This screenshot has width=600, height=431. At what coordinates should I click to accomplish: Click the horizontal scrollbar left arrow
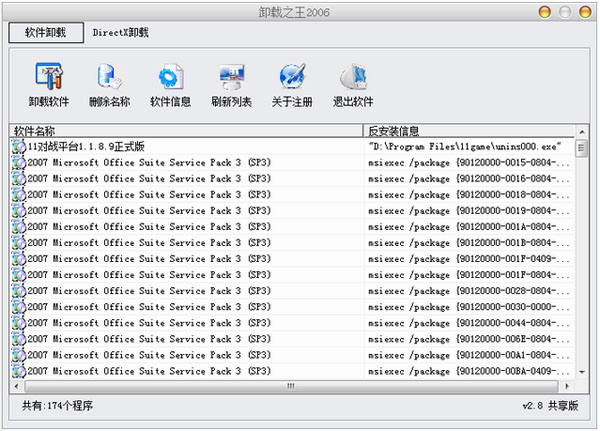click(x=18, y=385)
